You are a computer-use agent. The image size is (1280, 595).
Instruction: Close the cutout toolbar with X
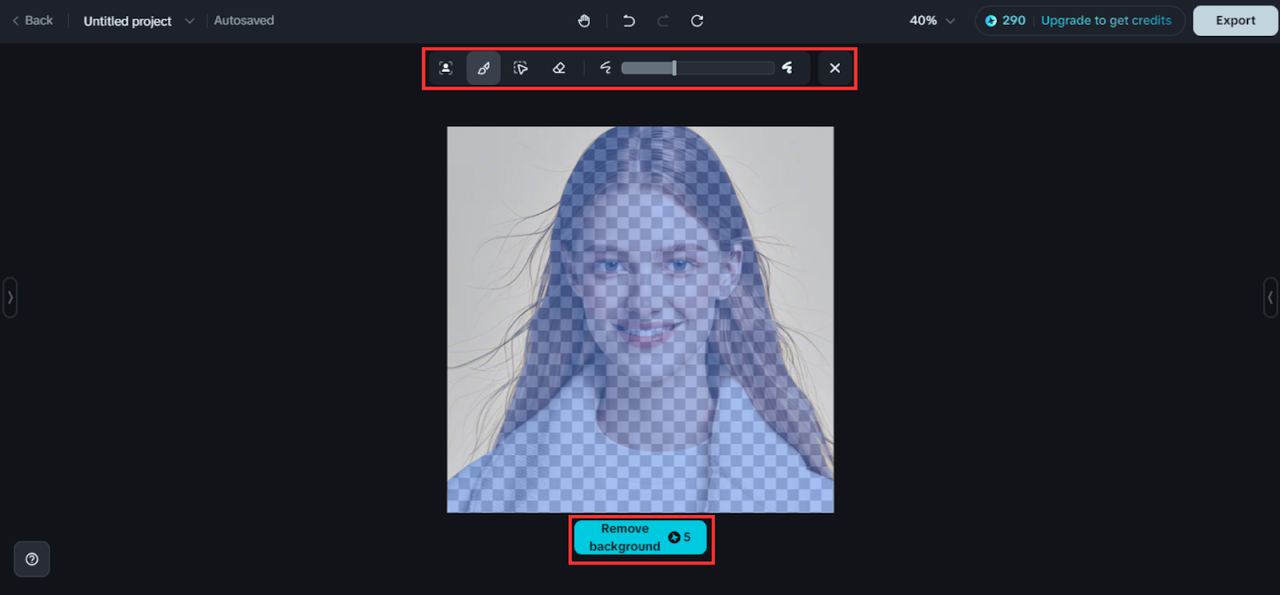(x=835, y=68)
